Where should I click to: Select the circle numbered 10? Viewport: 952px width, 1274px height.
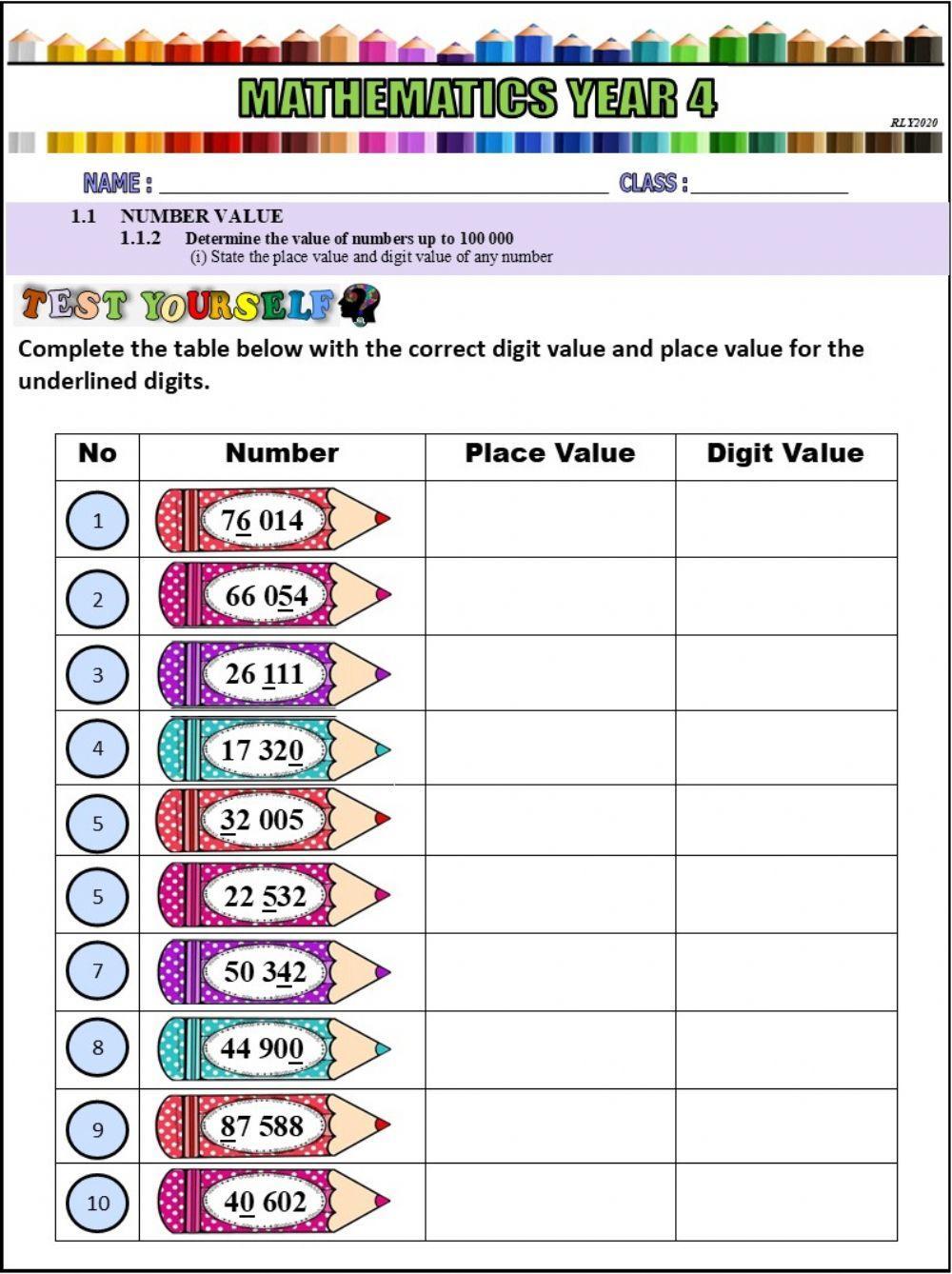(97, 1203)
